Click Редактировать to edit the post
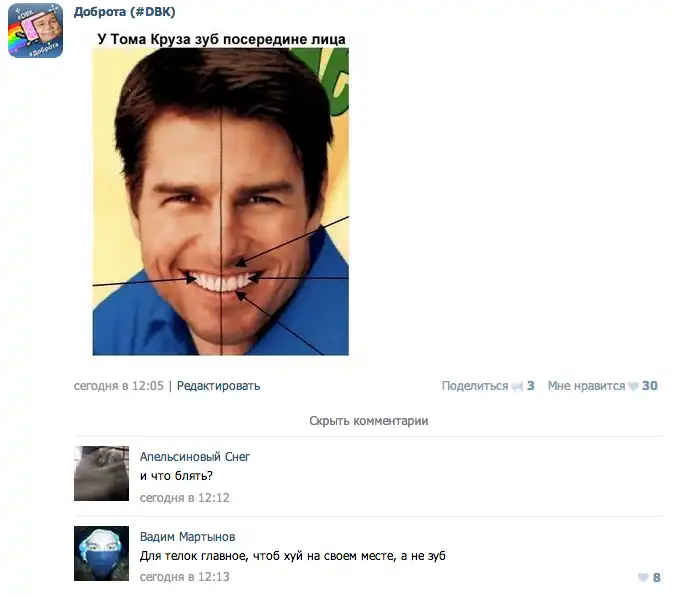This screenshot has height=595, width=677. tap(218, 386)
